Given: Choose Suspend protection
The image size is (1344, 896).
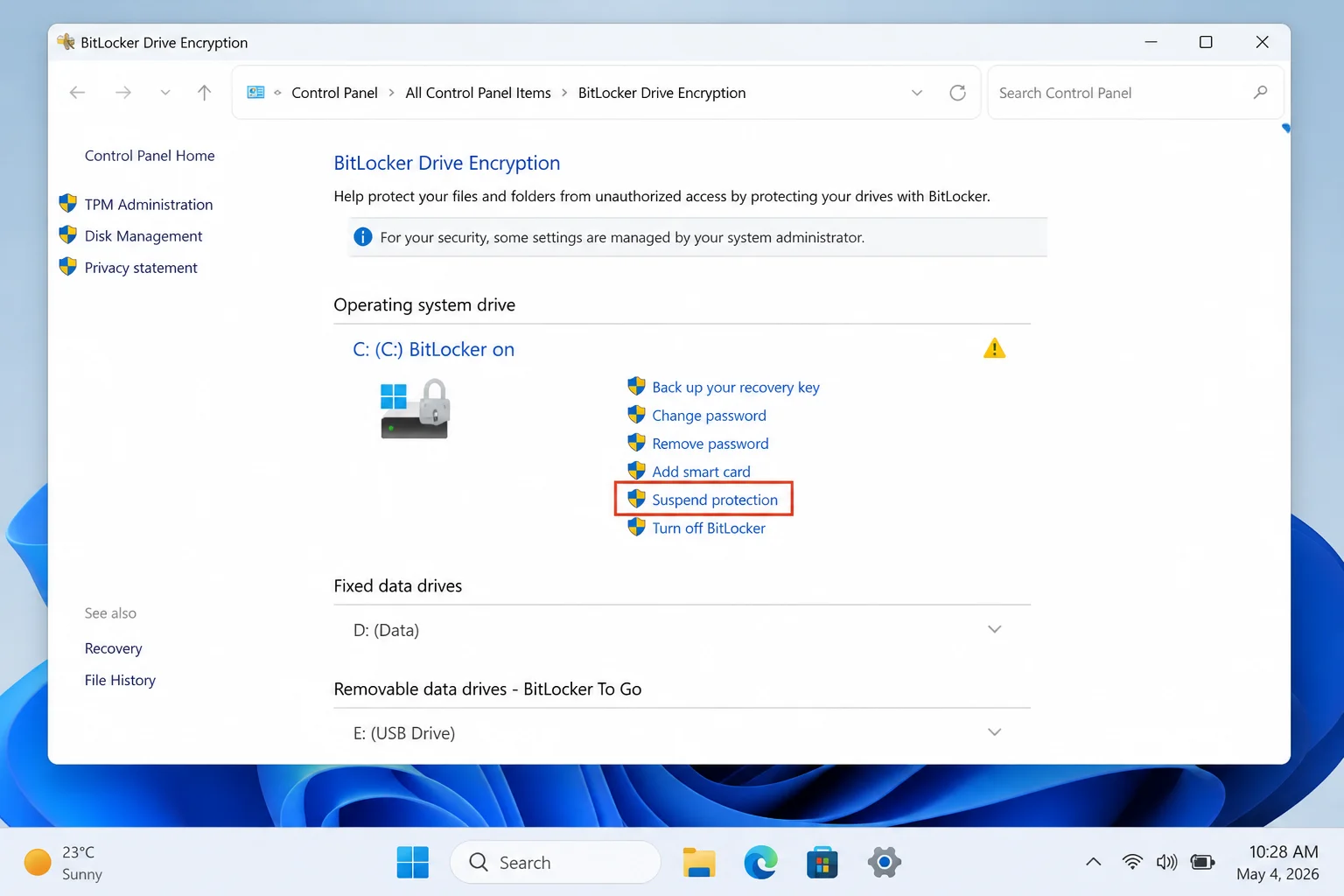Looking at the screenshot, I should pos(715,500).
